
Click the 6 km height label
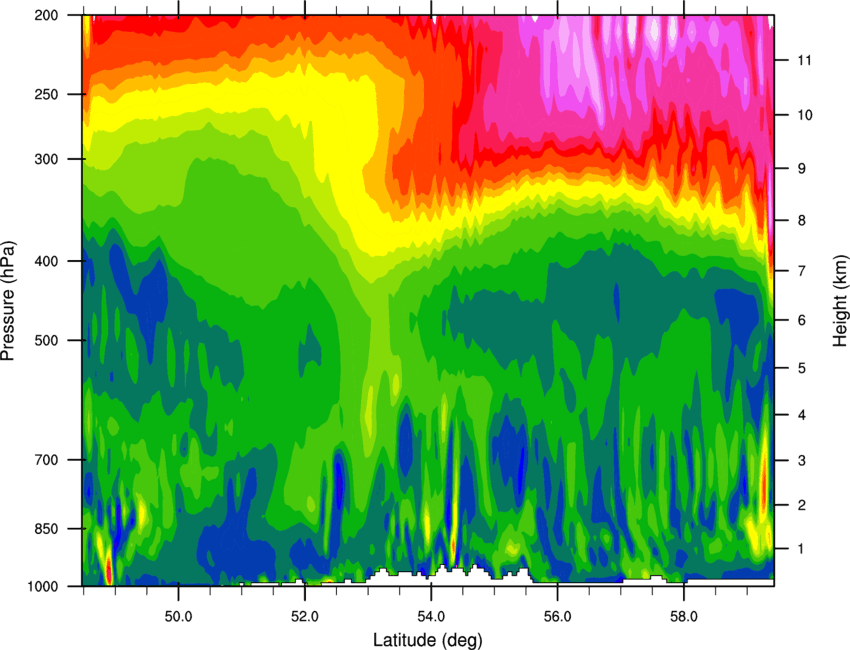[802, 320]
